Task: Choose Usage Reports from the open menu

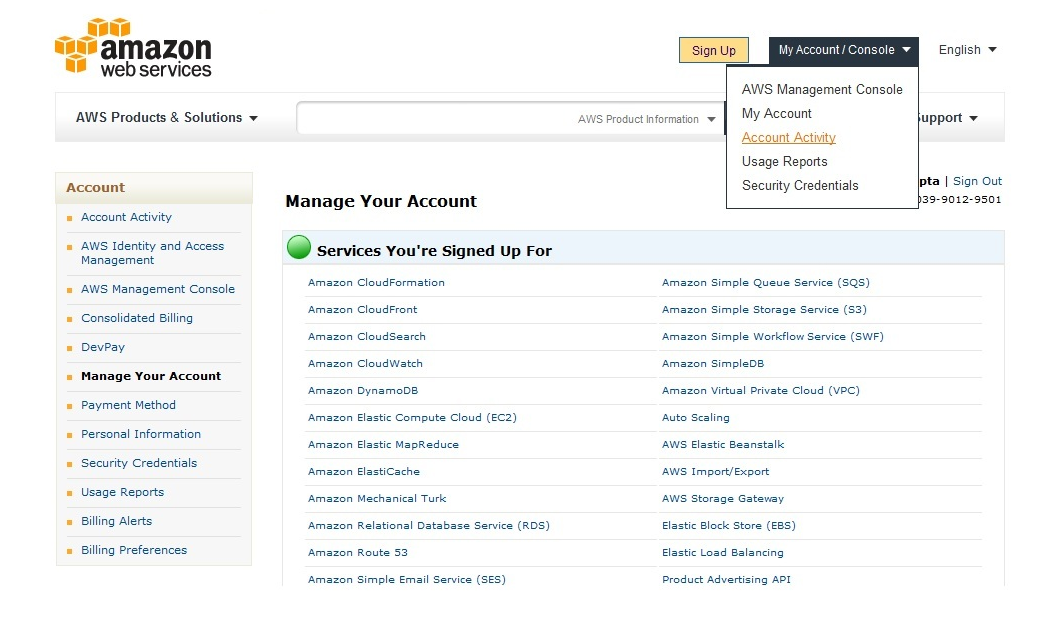Action: coord(784,161)
